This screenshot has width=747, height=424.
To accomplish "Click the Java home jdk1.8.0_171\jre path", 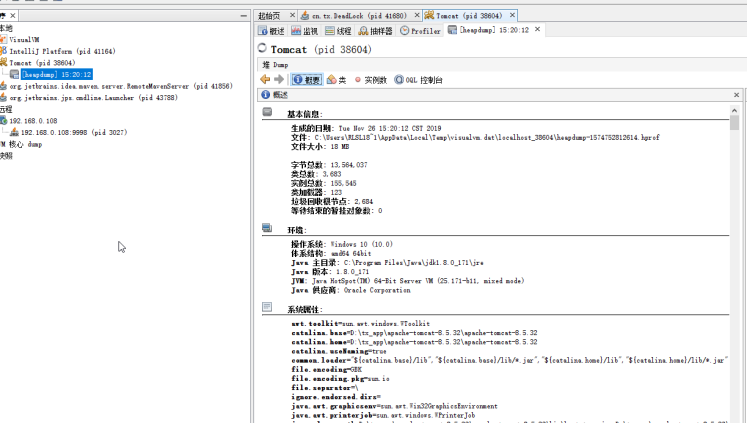I will pos(414,262).
